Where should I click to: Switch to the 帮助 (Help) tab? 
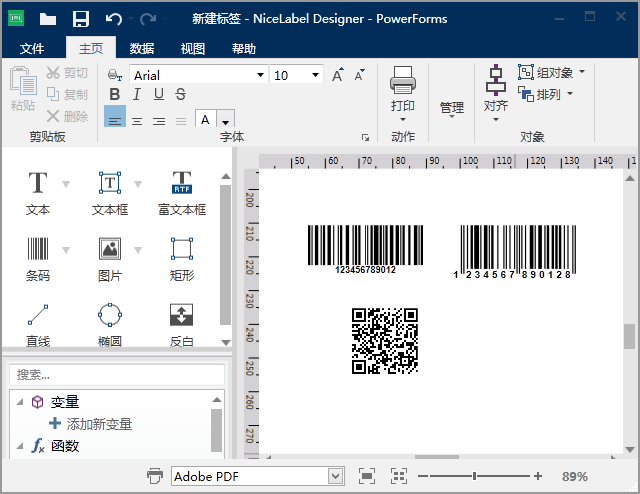coord(244,49)
